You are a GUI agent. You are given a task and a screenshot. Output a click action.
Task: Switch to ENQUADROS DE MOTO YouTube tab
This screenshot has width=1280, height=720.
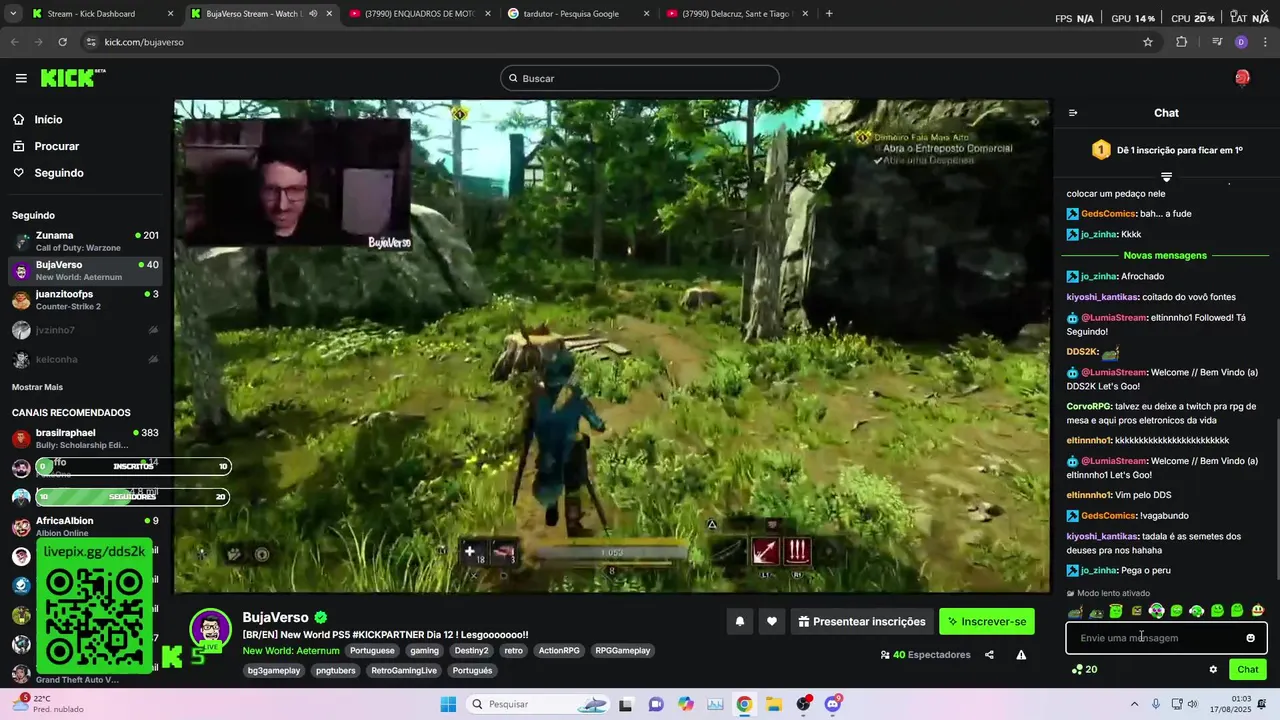point(420,14)
